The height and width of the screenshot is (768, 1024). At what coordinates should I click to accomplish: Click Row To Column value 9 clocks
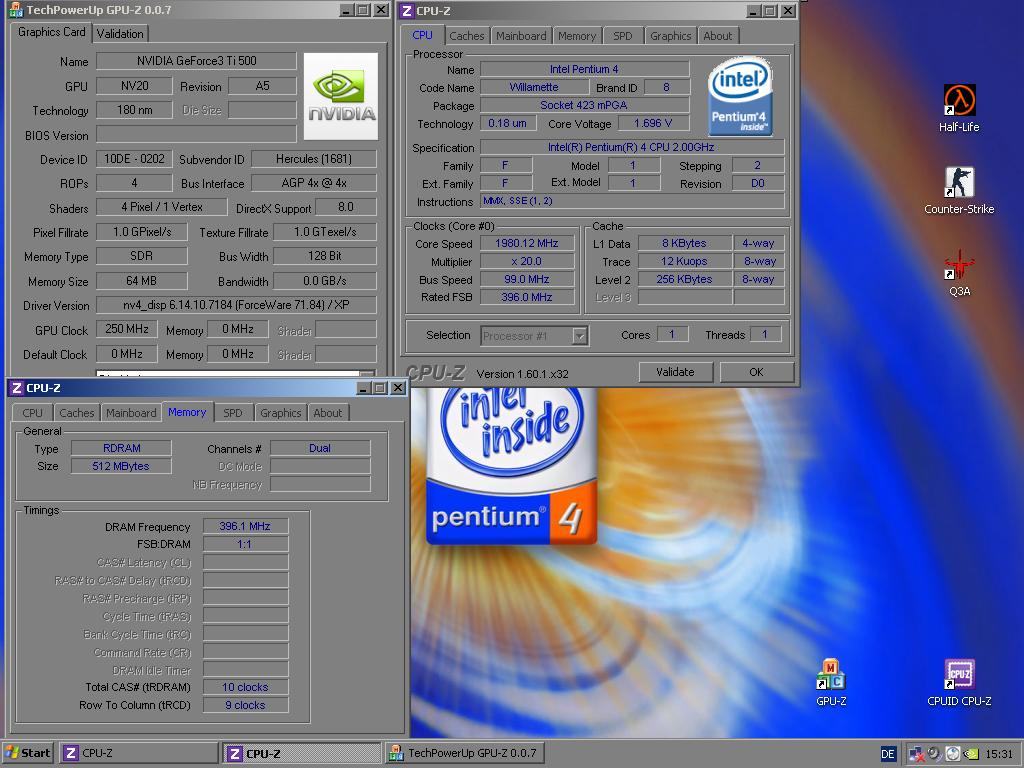coord(245,705)
